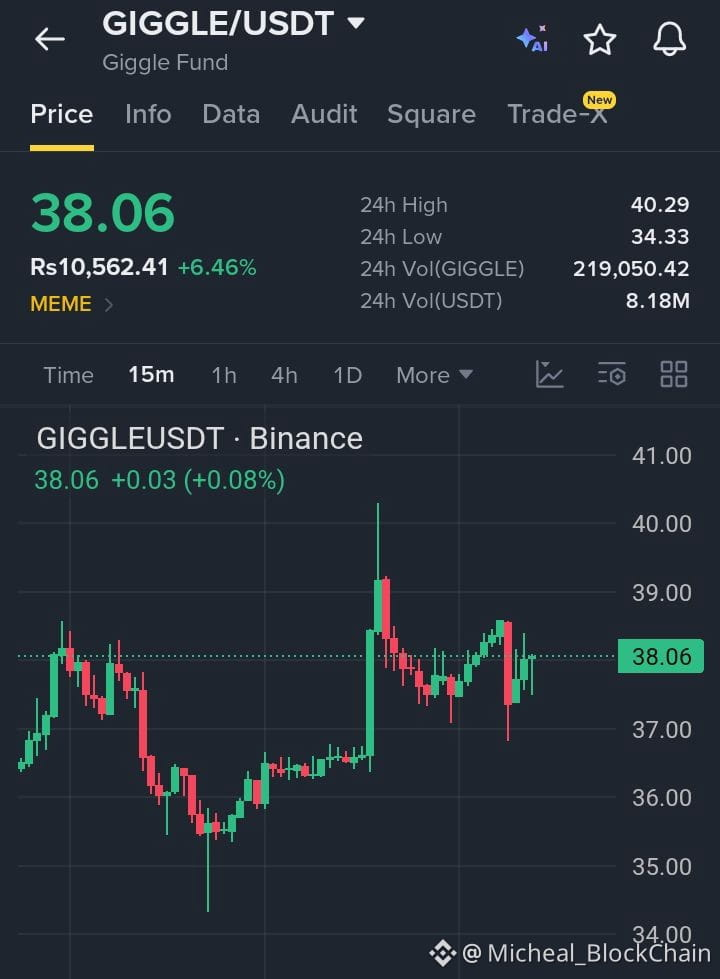
Task: Switch to the Data tab
Action: tap(231, 114)
